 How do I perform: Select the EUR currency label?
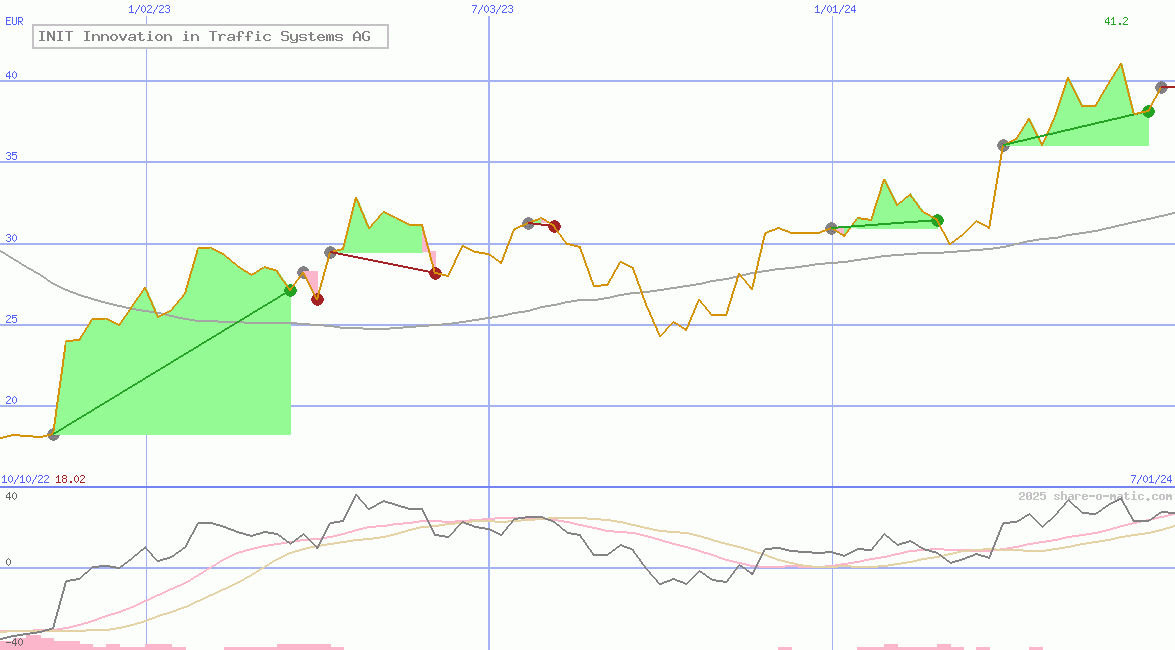click(x=14, y=20)
